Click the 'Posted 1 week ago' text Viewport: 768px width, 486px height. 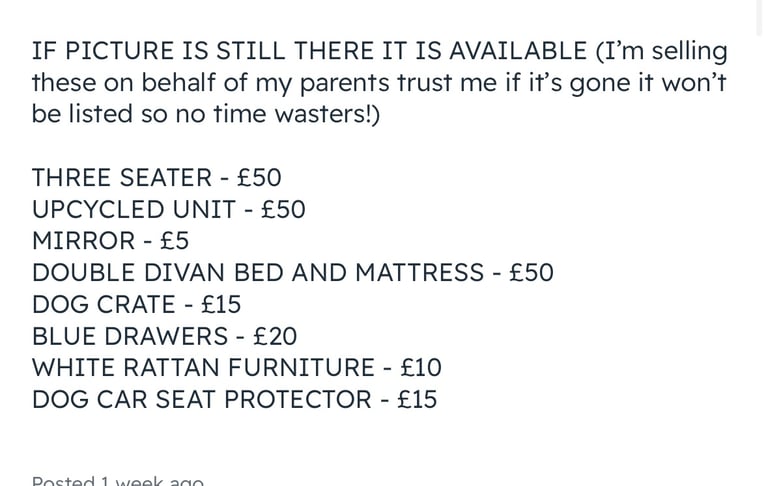(118, 480)
